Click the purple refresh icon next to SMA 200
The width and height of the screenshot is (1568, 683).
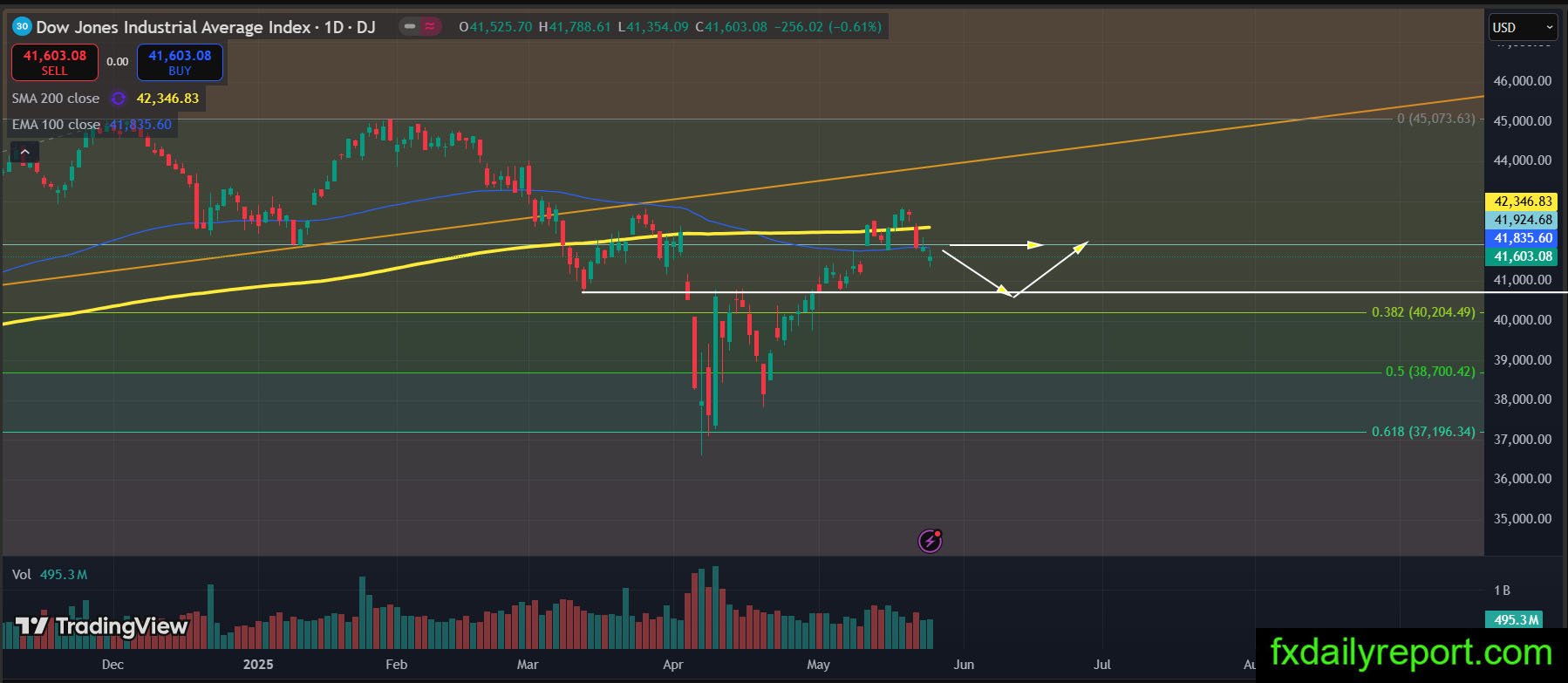[119, 99]
